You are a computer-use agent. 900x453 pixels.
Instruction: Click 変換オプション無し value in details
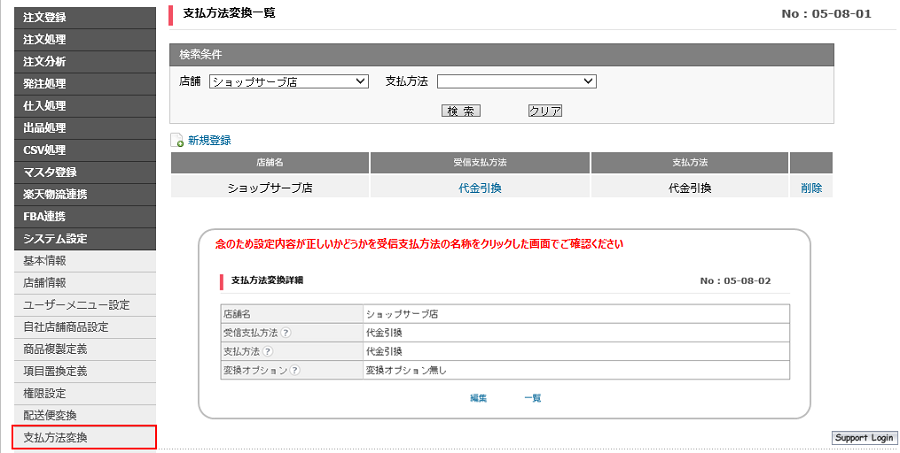click(406, 370)
